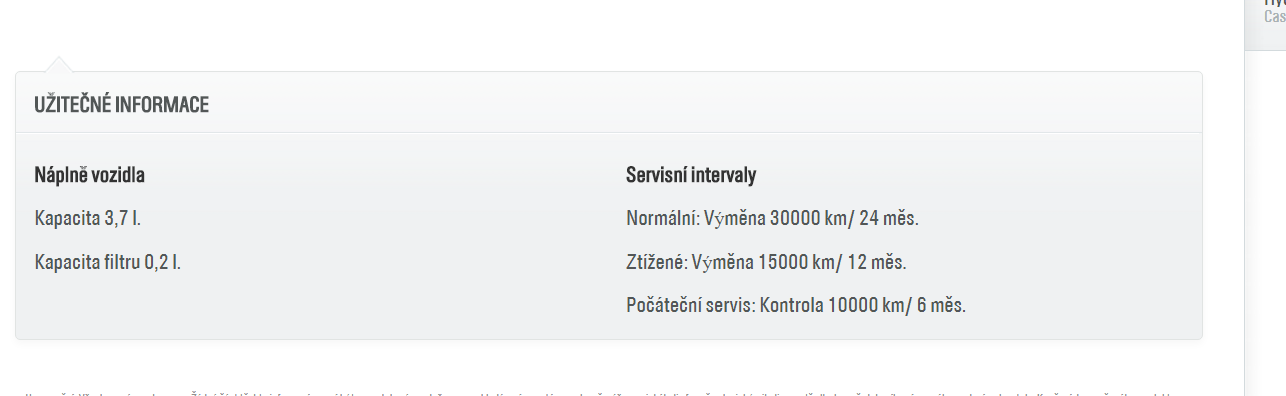1286x396 pixels.
Task: Select the Servisní intervaly subheading
Action: (691, 176)
